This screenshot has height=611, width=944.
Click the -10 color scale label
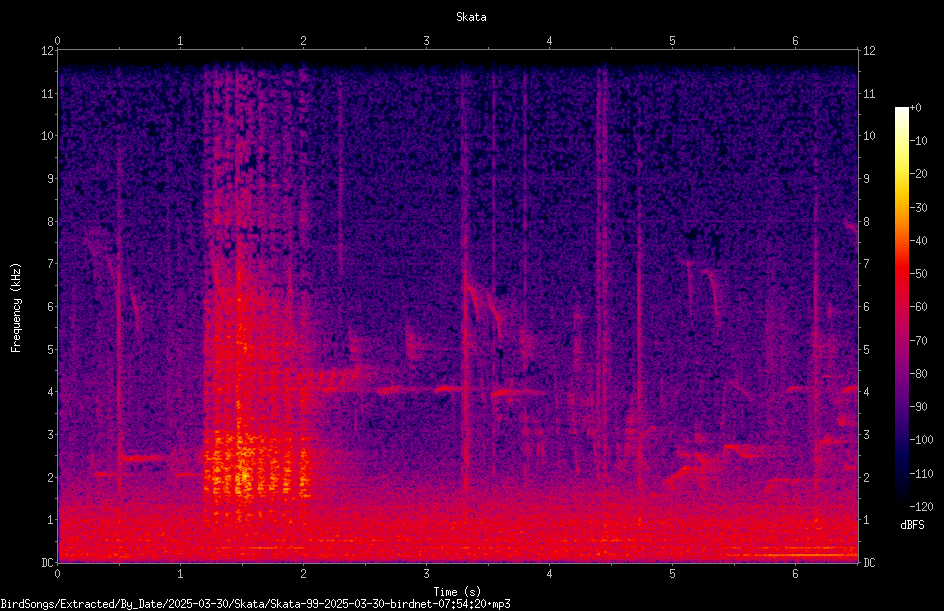point(919,141)
